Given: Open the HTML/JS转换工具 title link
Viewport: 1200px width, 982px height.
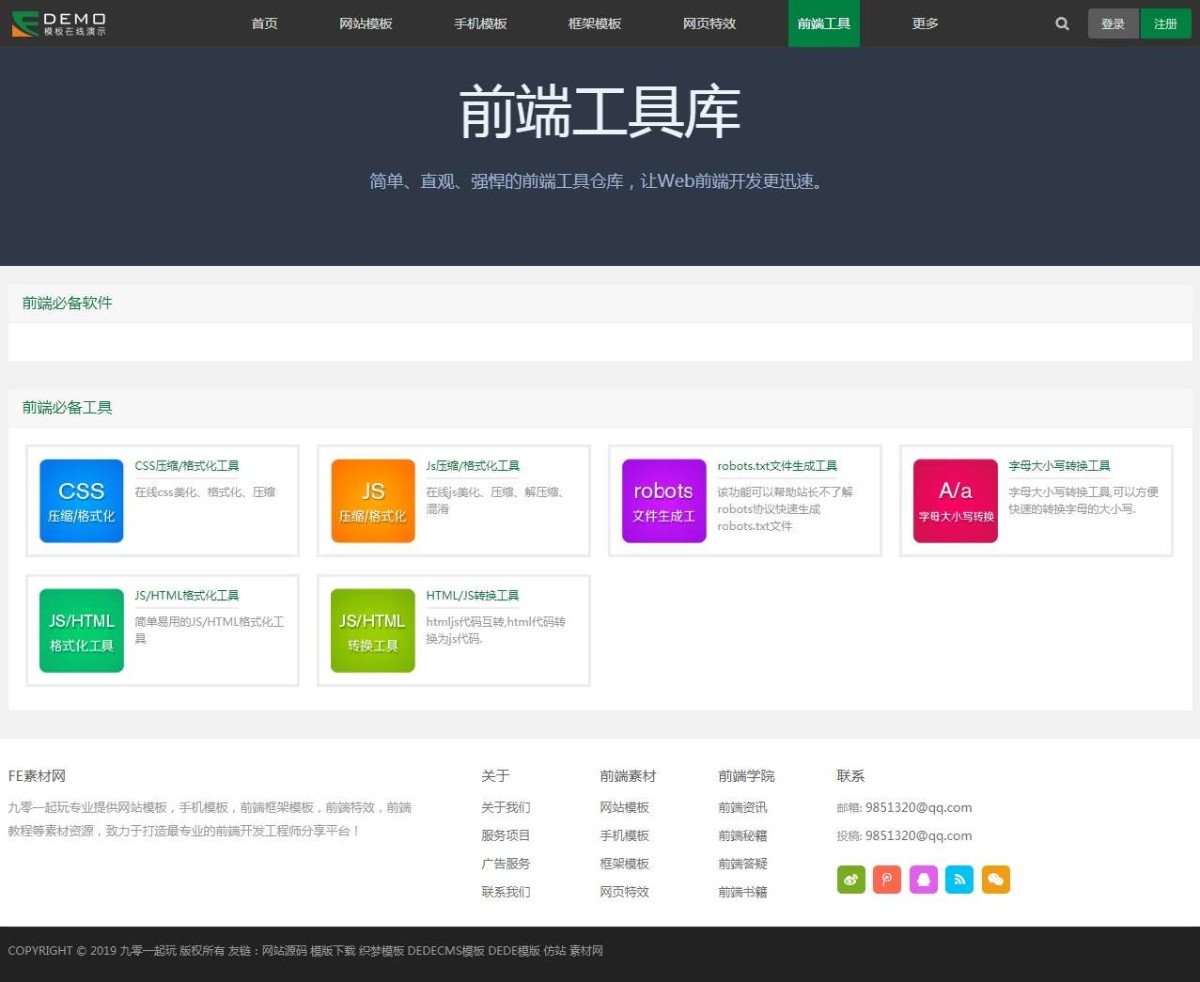Looking at the screenshot, I should (472, 596).
